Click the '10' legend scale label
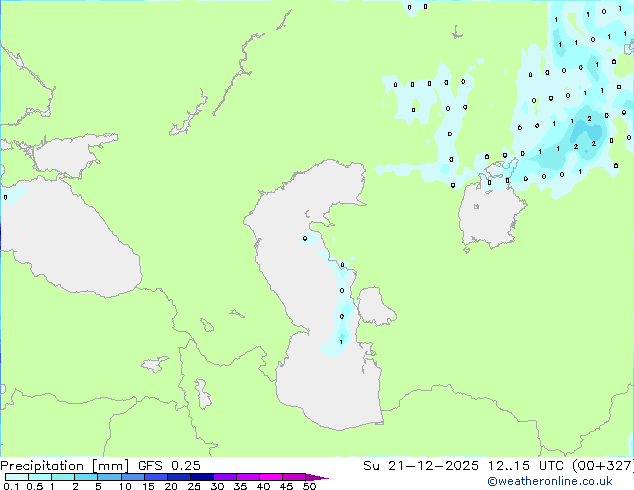This screenshot has height=490, width=634. [x=125, y=486]
